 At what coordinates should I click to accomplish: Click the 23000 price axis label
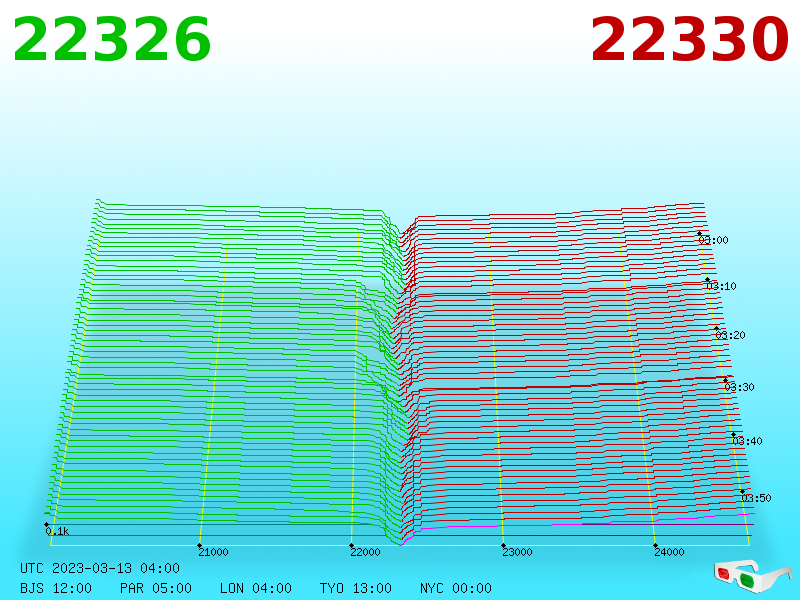517,552
